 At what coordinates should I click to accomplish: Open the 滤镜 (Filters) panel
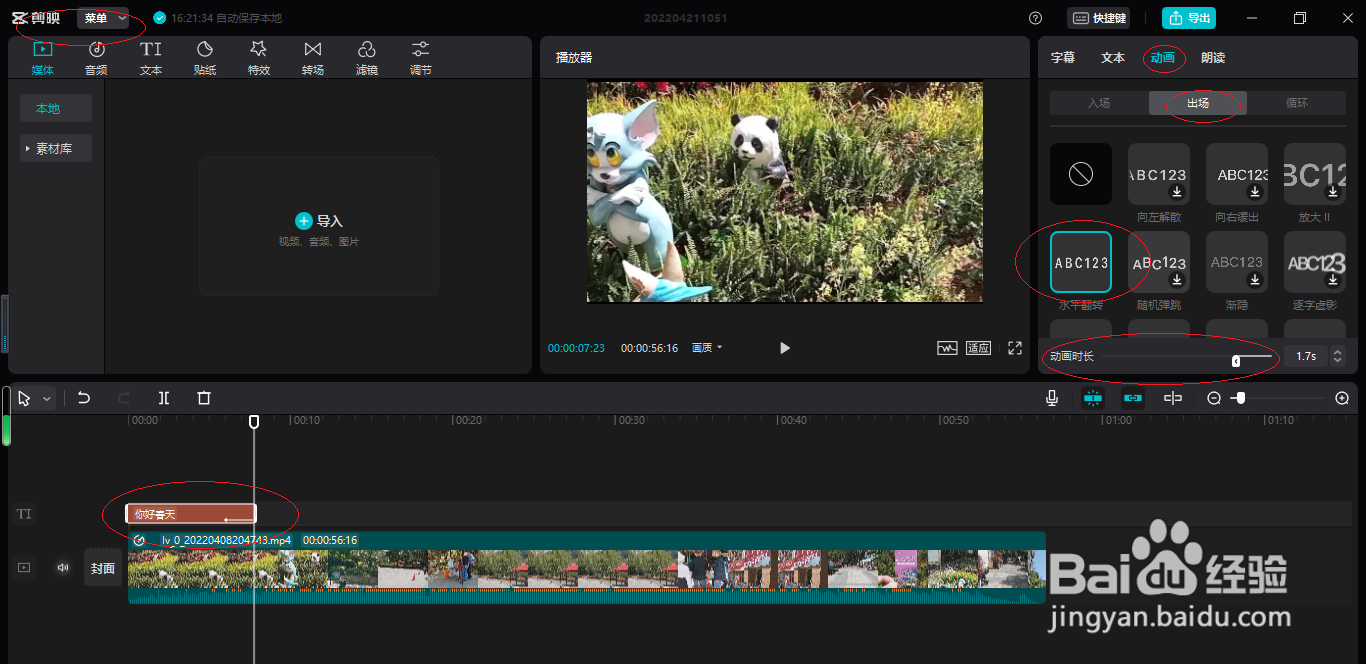367,58
